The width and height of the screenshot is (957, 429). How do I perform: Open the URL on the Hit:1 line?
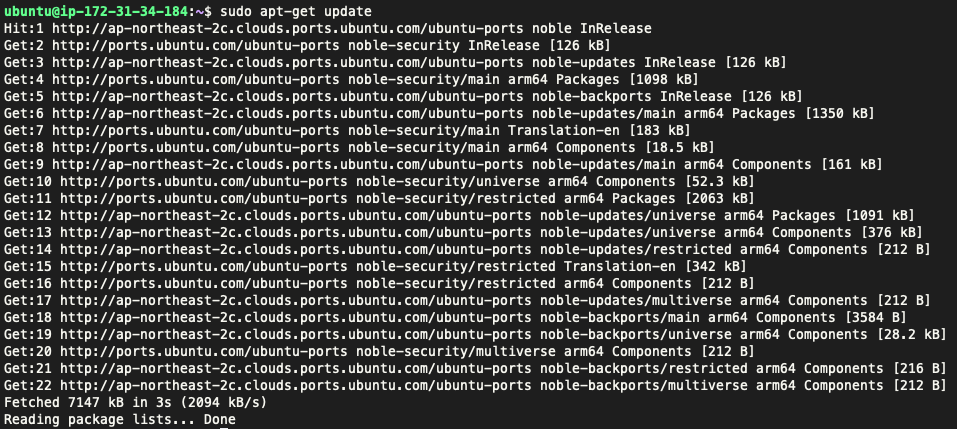(x=287, y=28)
